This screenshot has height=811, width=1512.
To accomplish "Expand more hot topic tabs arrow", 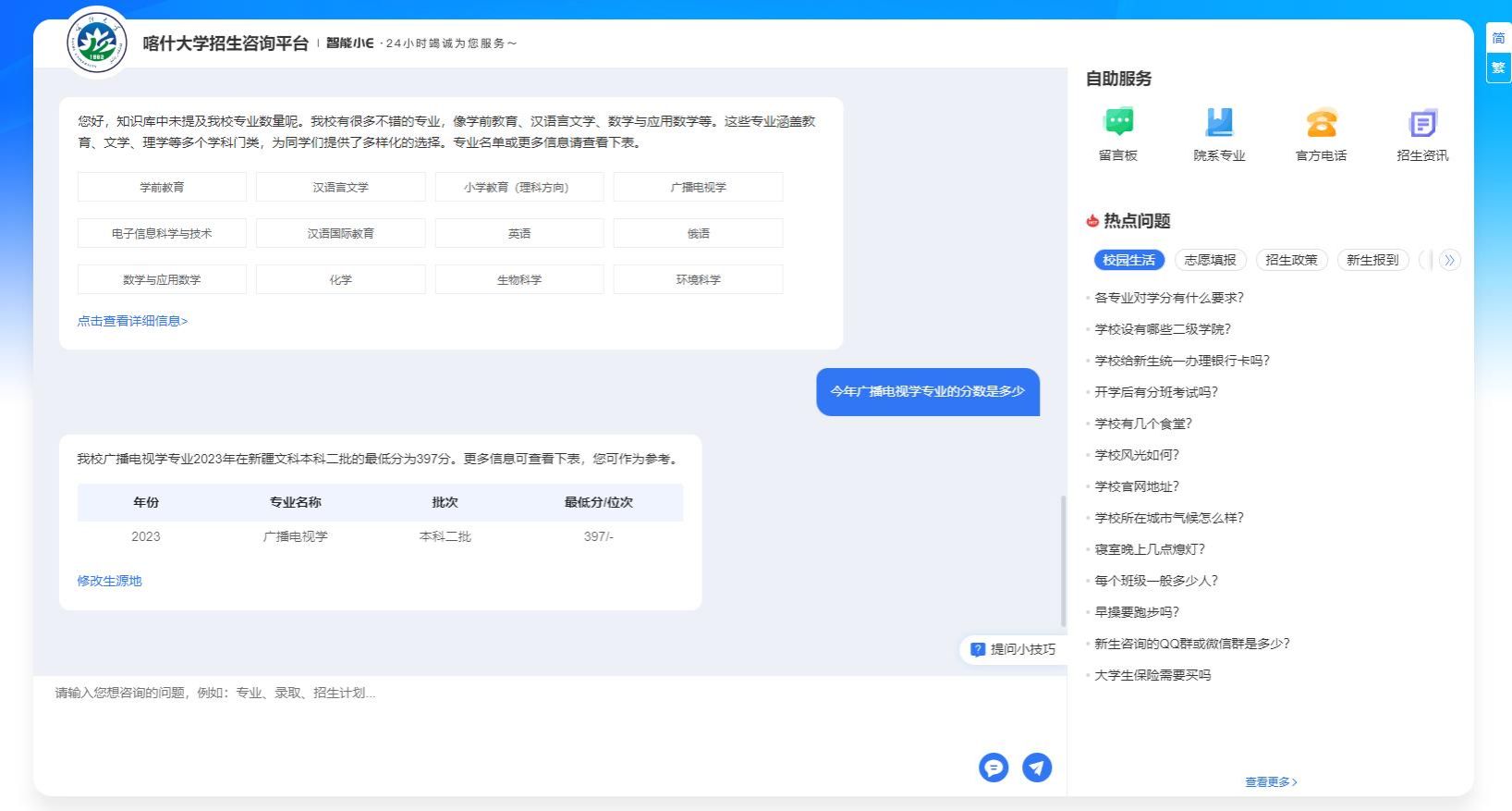I will click(x=1449, y=260).
